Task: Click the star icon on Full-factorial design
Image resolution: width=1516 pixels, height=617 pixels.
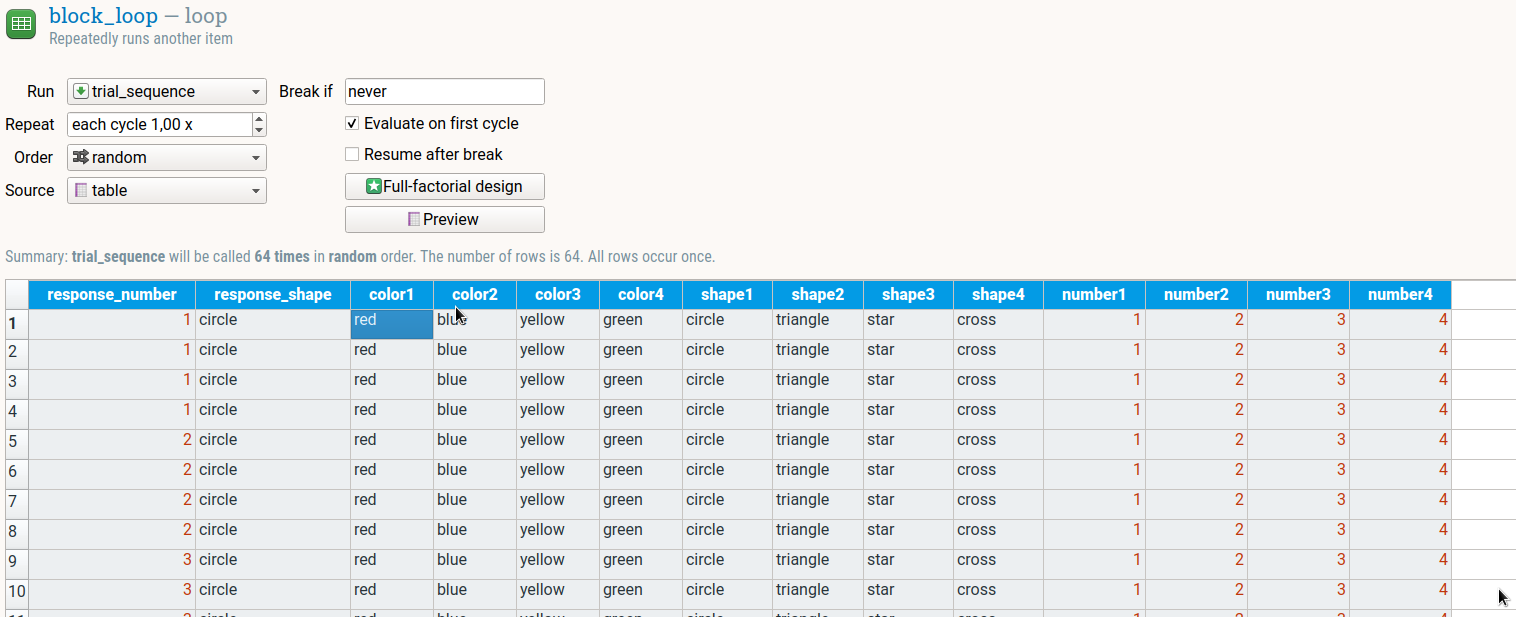Action: [x=374, y=186]
